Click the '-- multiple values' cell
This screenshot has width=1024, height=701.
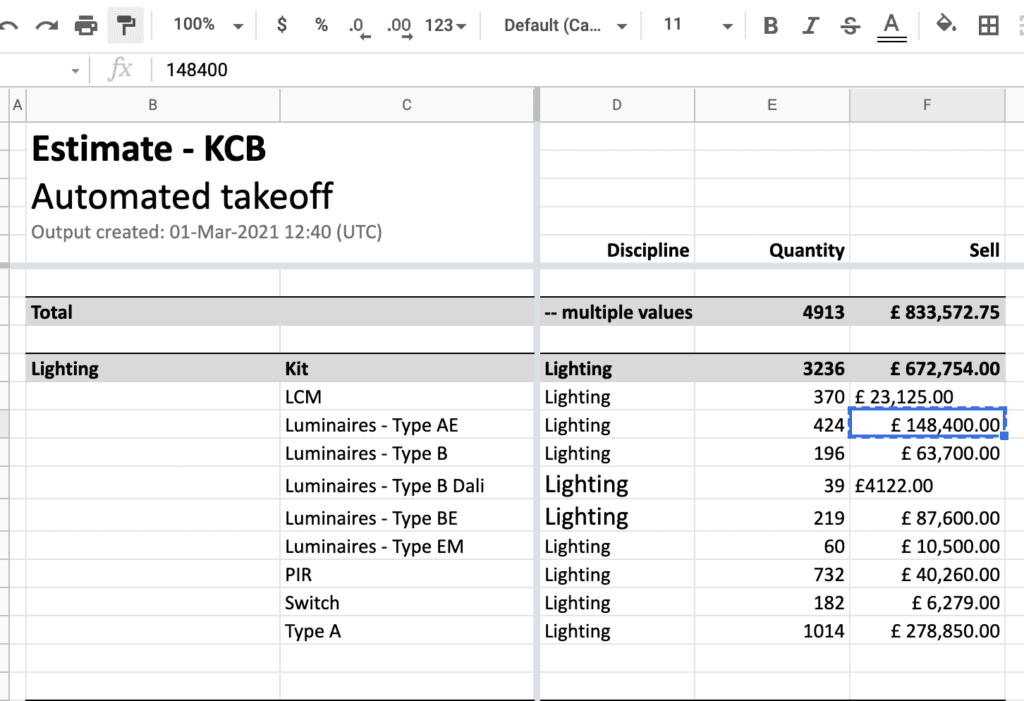click(617, 312)
